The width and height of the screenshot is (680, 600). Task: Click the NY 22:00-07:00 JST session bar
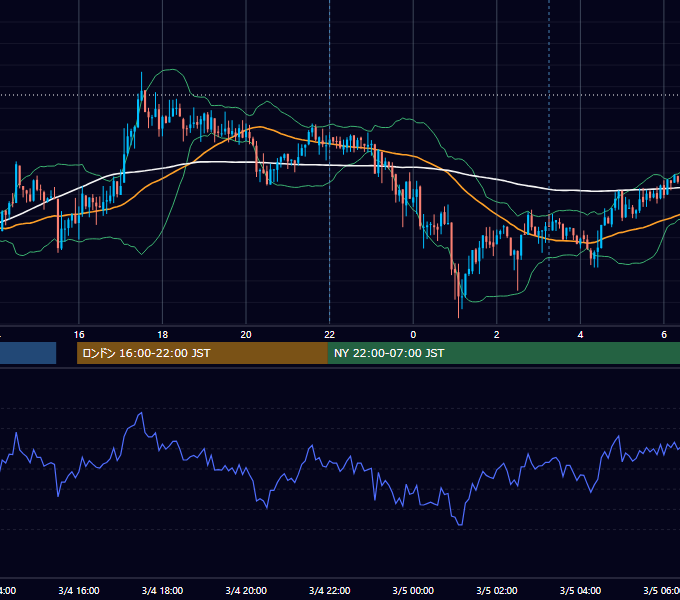click(x=504, y=353)
